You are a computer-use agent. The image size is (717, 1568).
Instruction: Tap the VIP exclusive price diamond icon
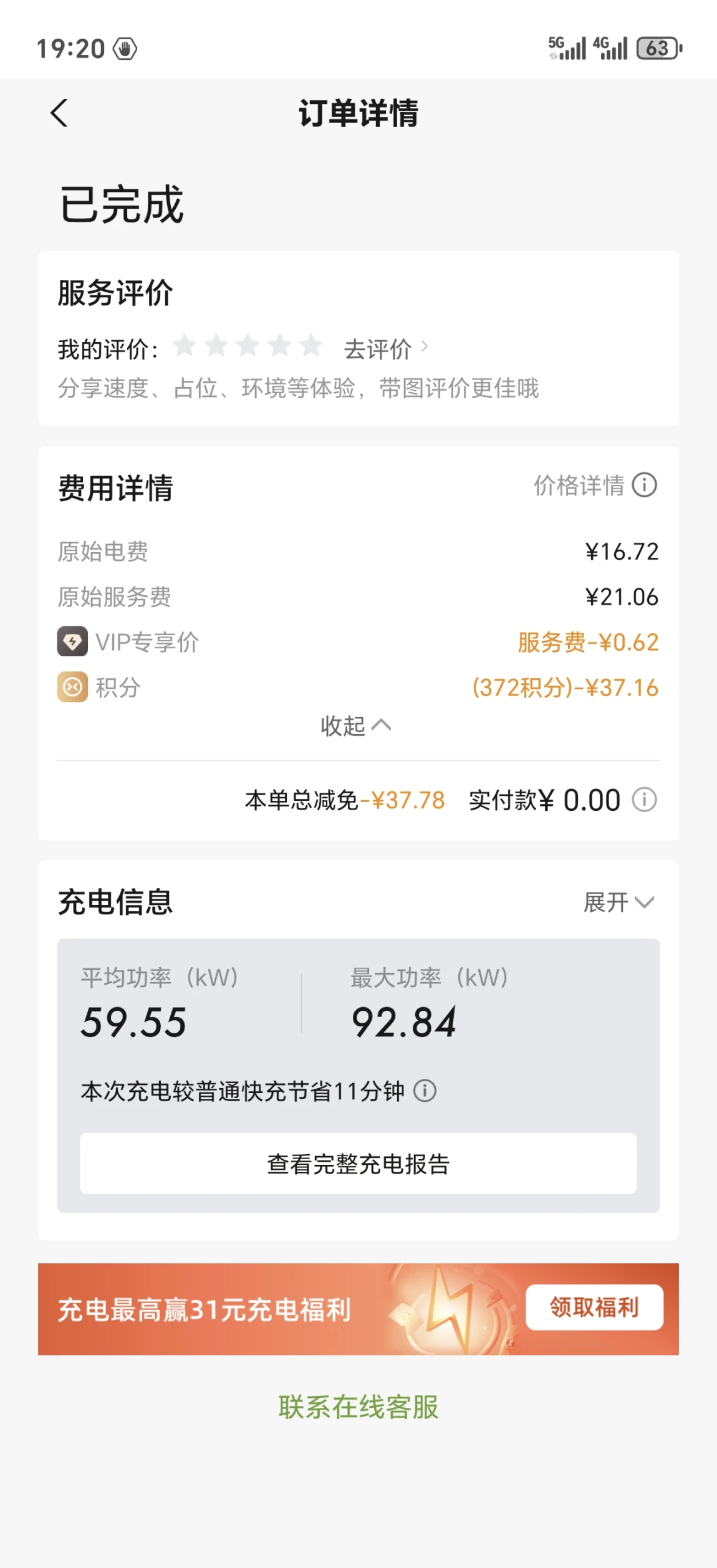pos(72,641)
